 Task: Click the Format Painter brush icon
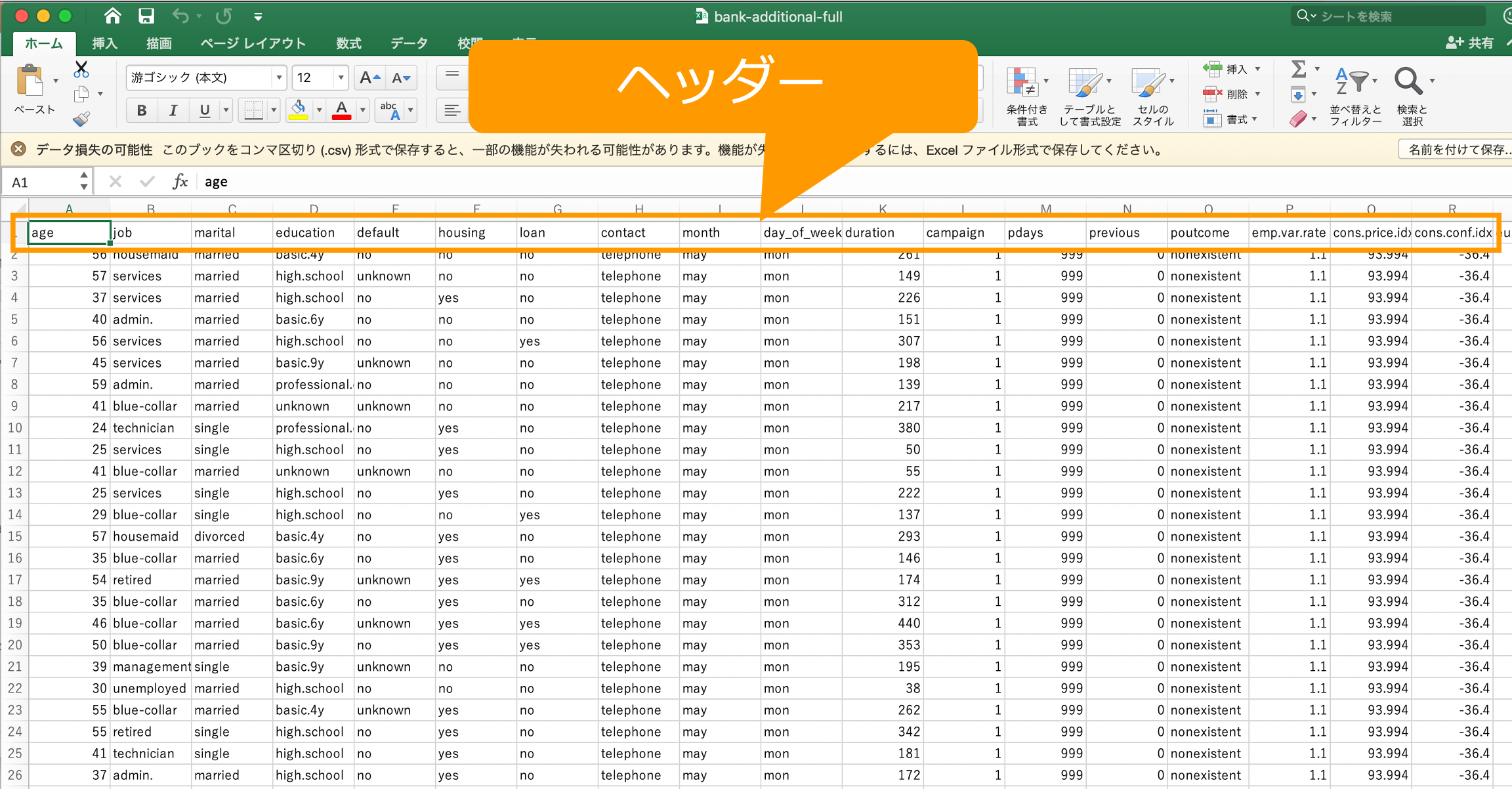81,119
